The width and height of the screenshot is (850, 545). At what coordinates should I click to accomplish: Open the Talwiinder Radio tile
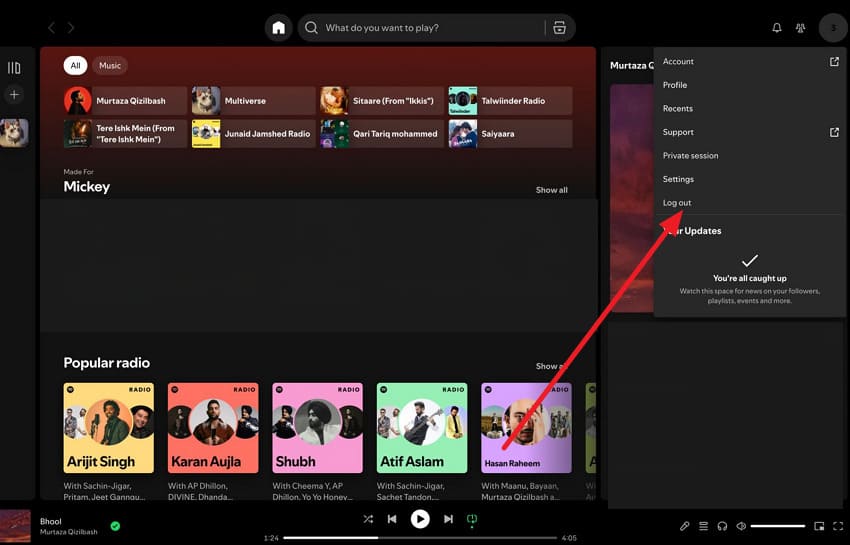pos(510,100)
